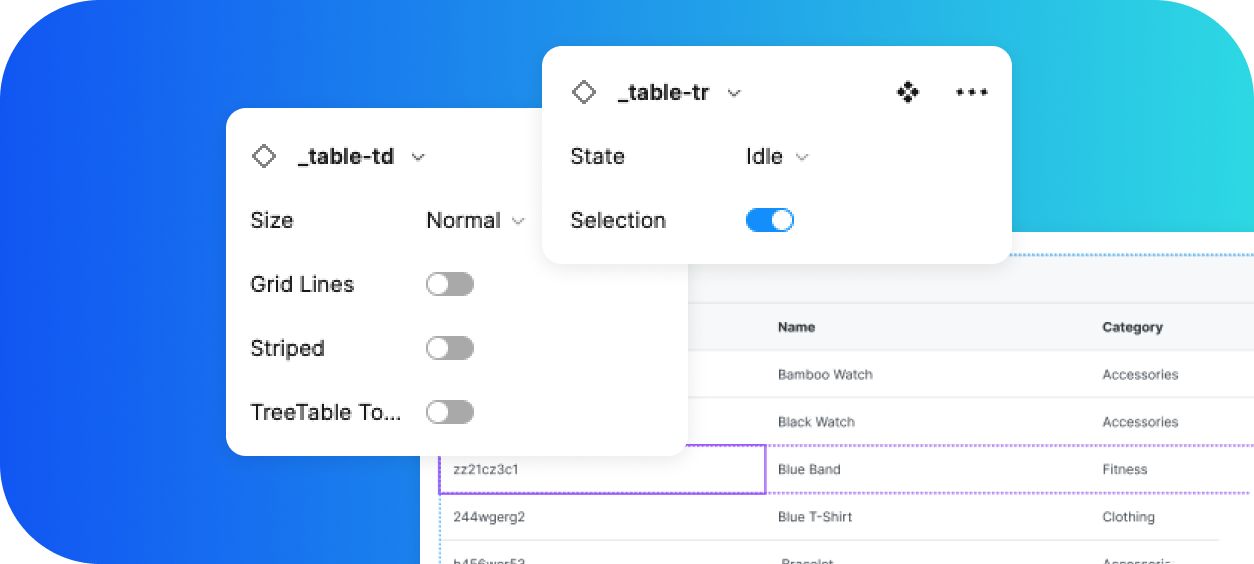Click the Size property label

click(x=272, y=221)
